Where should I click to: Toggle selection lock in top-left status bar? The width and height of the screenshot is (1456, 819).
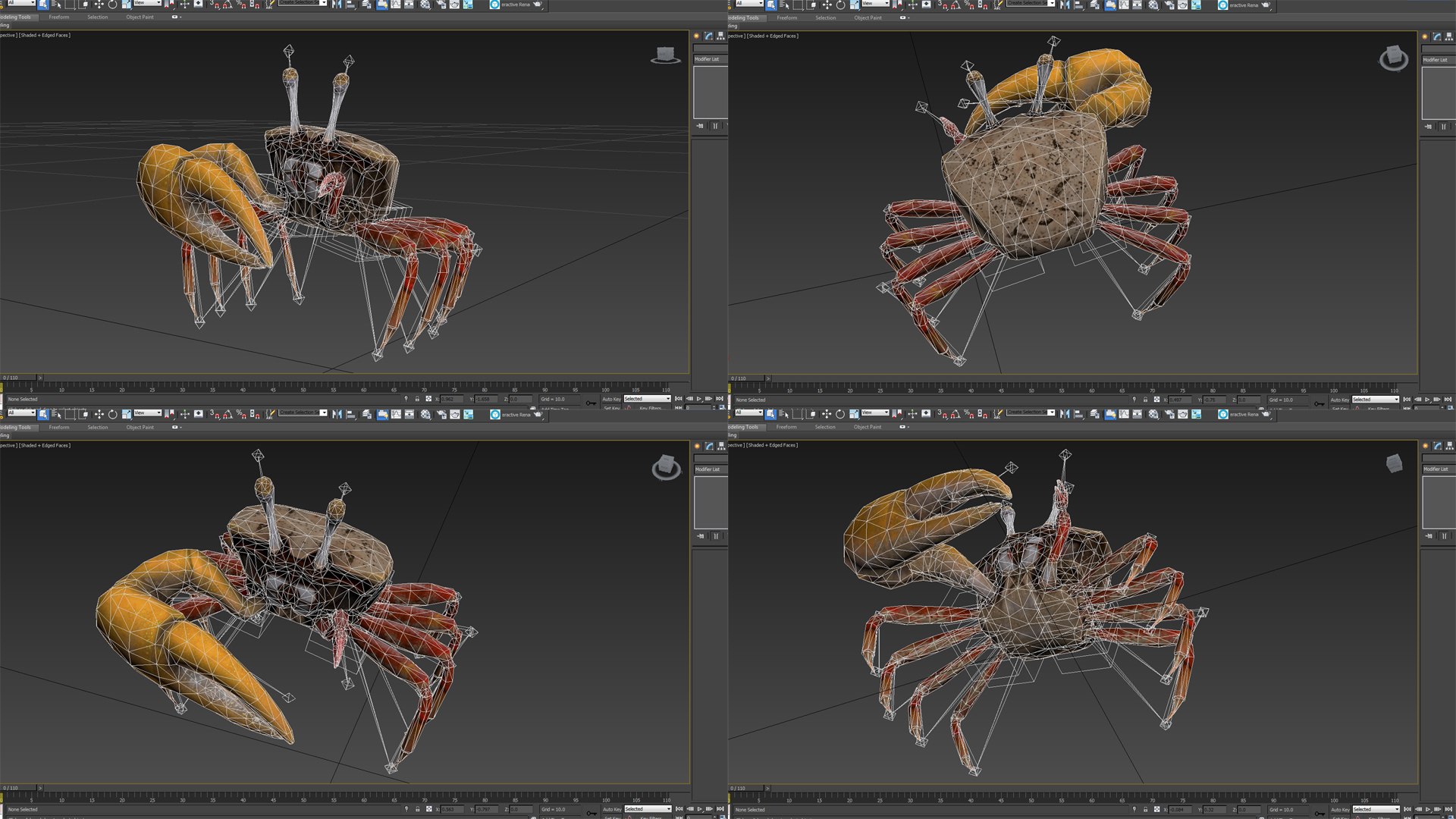pos(417,399)
